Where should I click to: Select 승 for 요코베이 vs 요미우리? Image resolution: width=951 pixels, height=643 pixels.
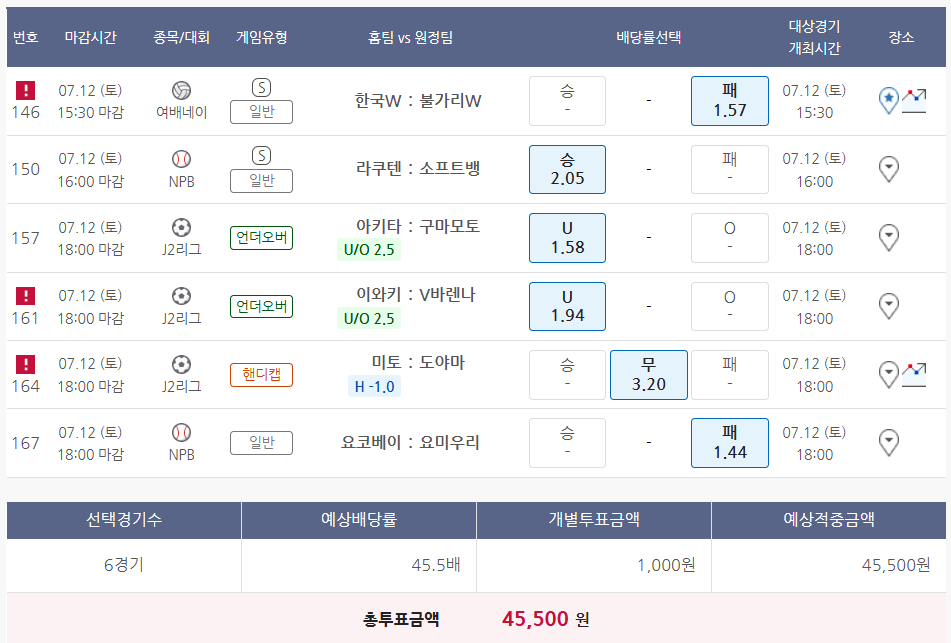567,442
